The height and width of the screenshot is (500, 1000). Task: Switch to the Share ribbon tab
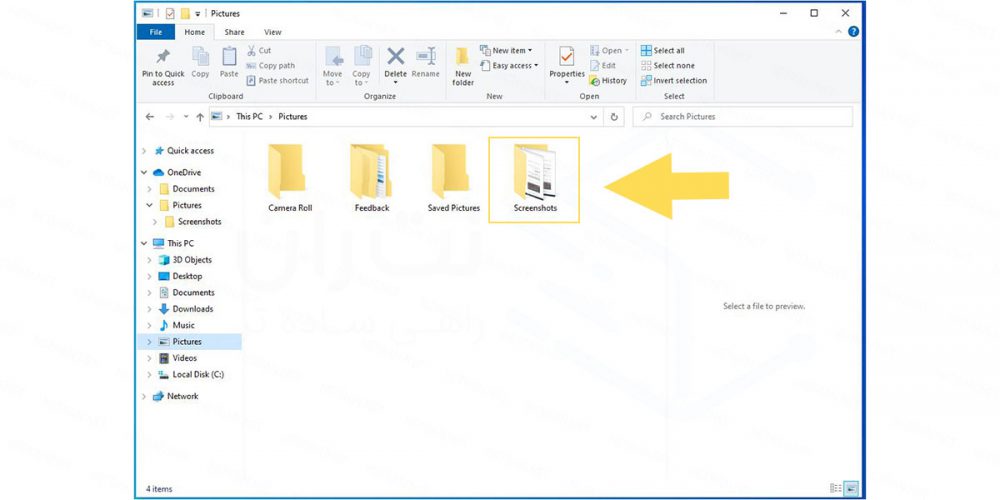tap(234, 32)
